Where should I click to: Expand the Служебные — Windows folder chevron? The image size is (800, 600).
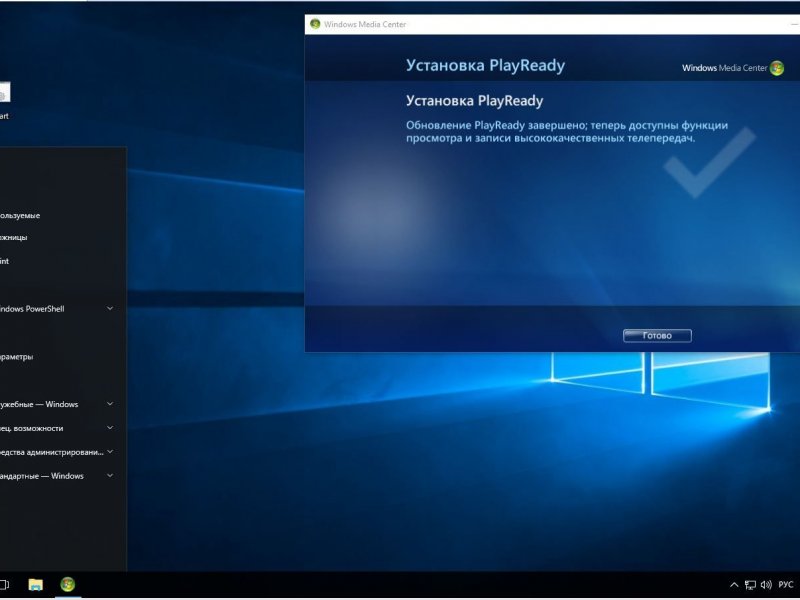click(x=110, y=404)
